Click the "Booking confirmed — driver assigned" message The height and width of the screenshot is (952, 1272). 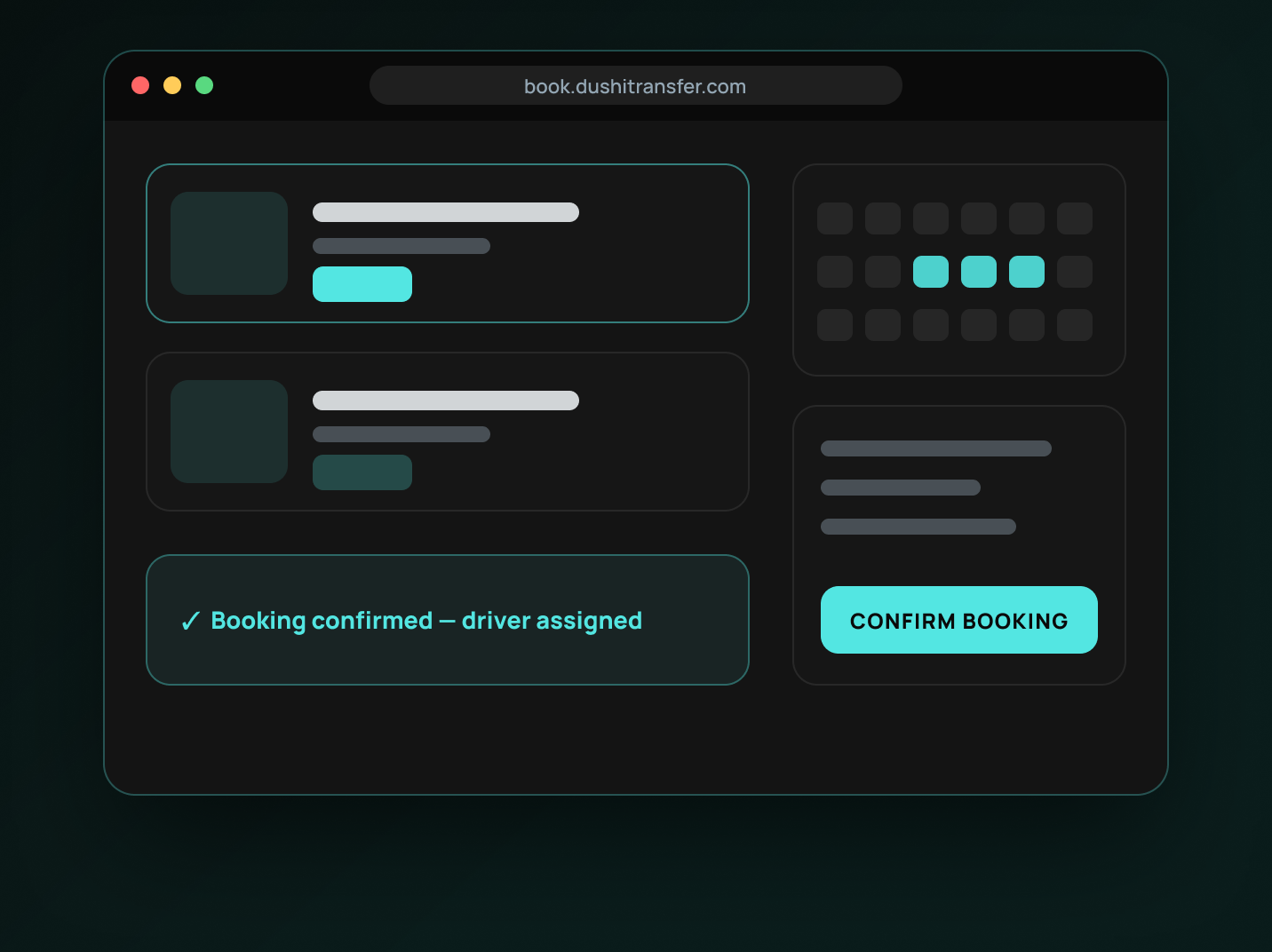(426, 621)
